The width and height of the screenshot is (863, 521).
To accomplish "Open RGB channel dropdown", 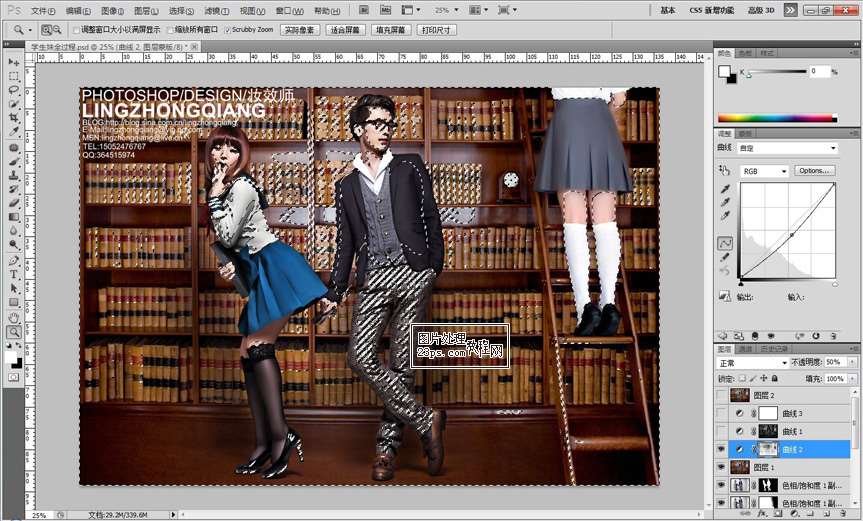I will point(764,171).
